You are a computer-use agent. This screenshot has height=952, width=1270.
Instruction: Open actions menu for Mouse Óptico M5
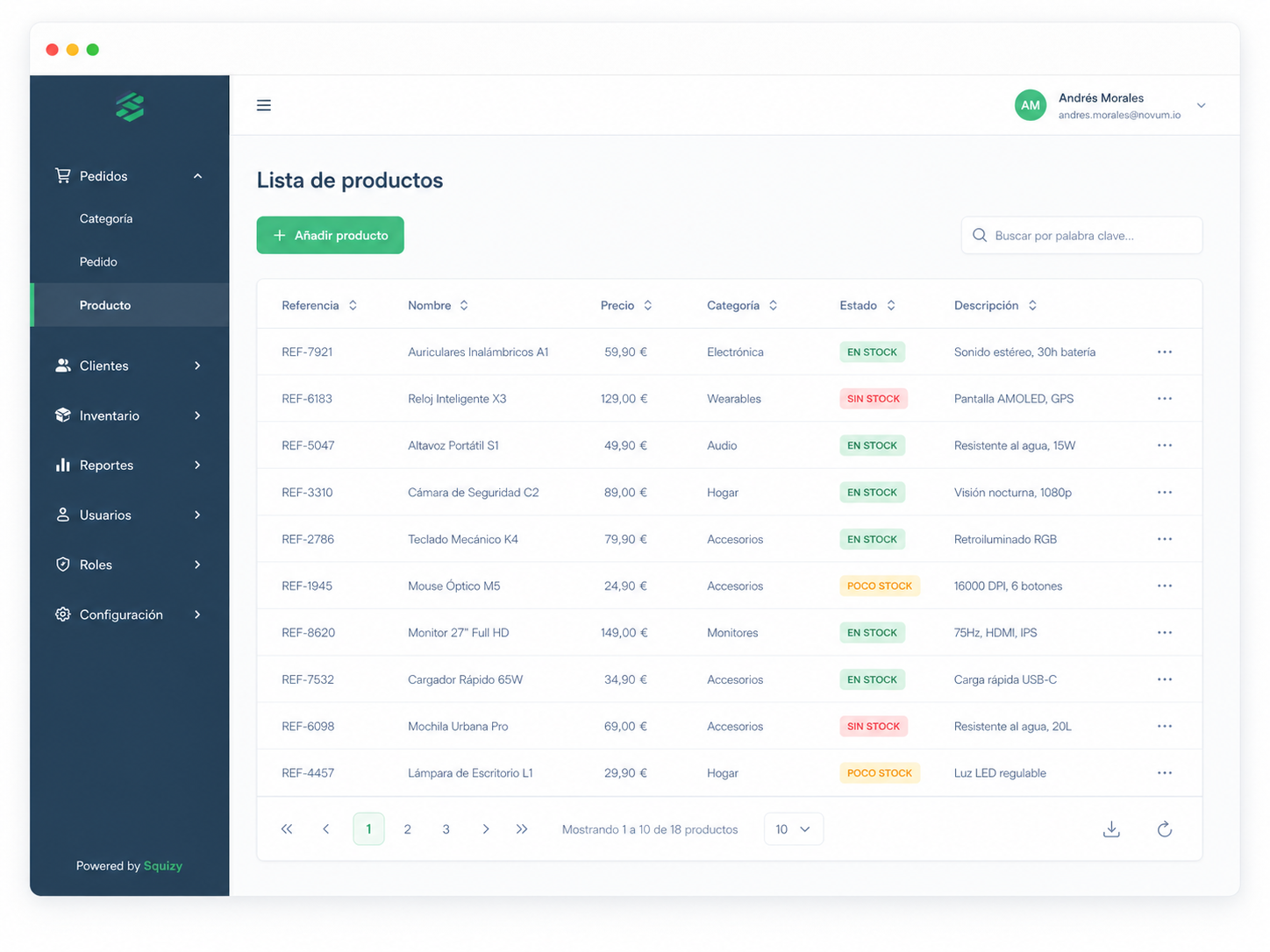(x=1164, y=586)
